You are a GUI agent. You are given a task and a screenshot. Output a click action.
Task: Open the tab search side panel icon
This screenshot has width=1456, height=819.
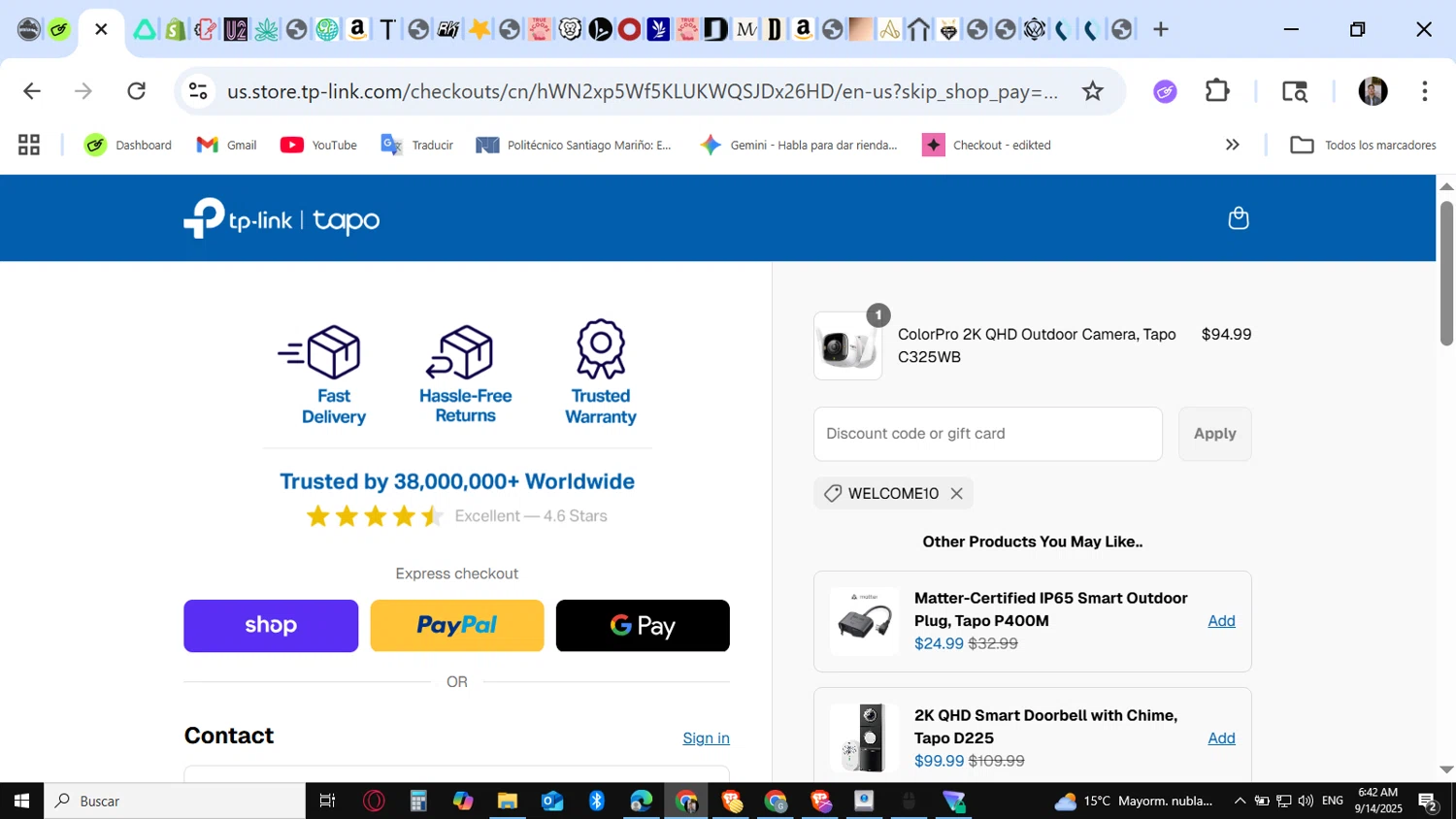tap(1295, 91)
